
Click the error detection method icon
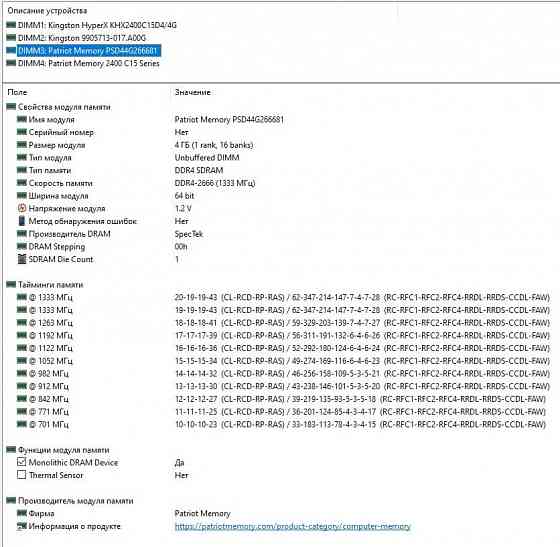click(22, 221)
